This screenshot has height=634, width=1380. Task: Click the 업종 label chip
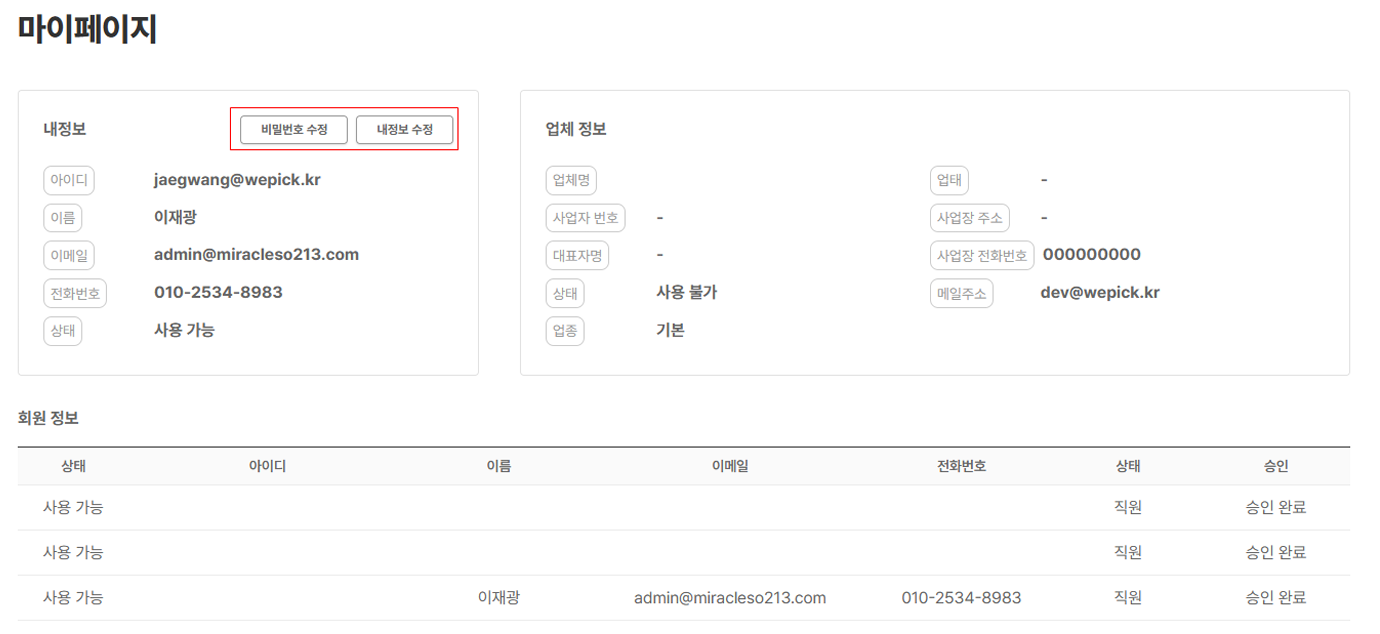coord(565,330)
